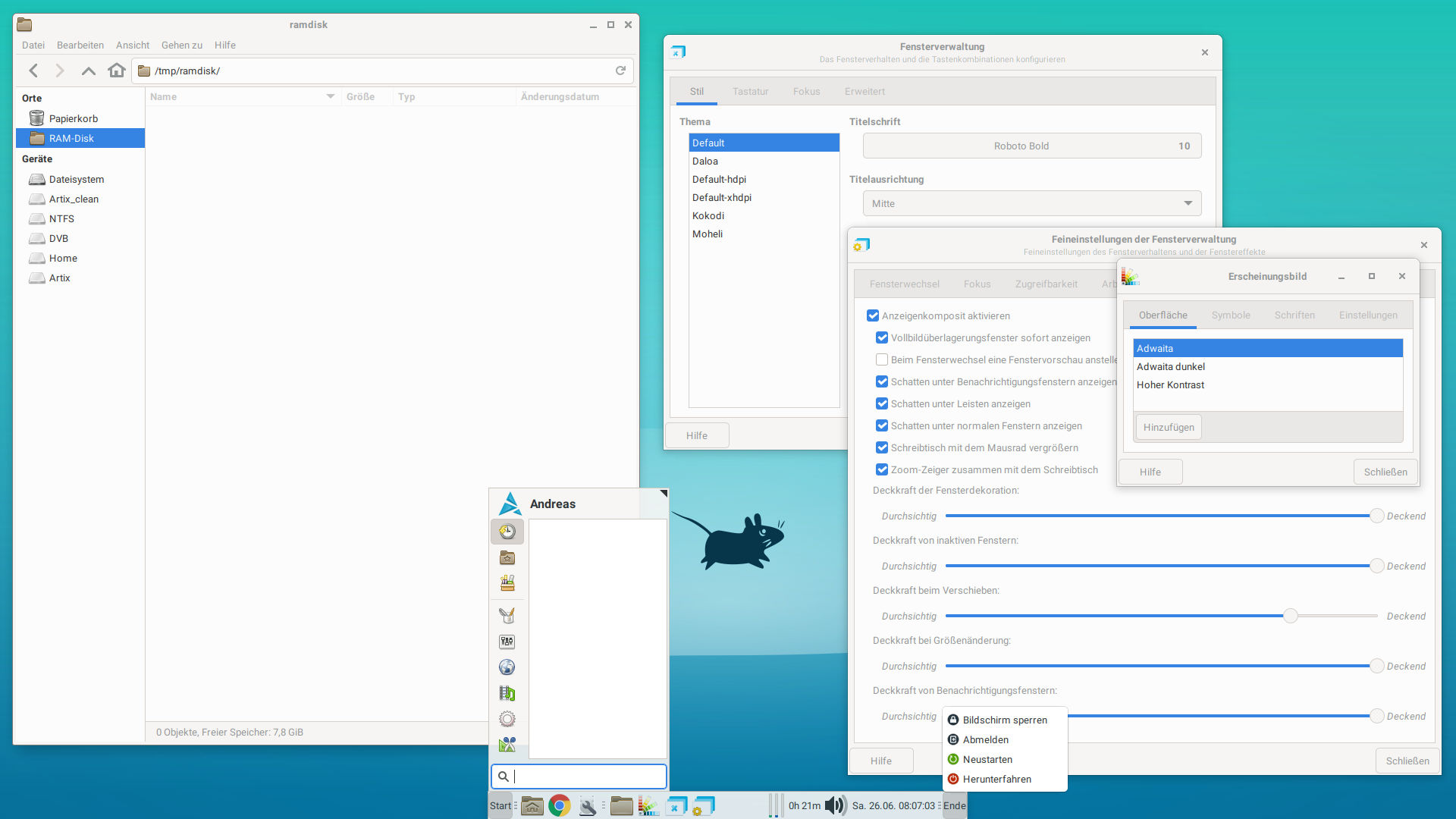Choose Bildschirm sperren from session menu
This screenshot has height=819, width=1456.
pos(1005,720)
